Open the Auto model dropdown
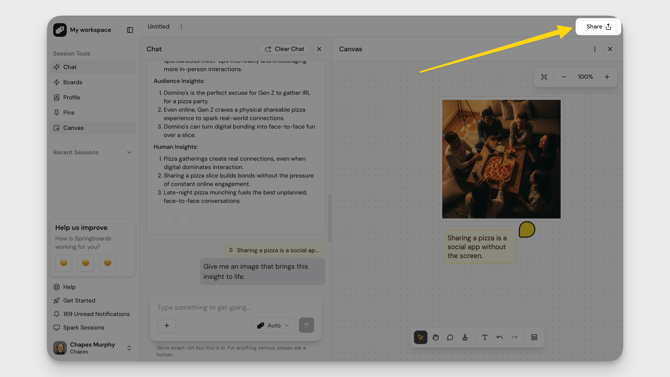670x377 pixels. tap(273, 325)
